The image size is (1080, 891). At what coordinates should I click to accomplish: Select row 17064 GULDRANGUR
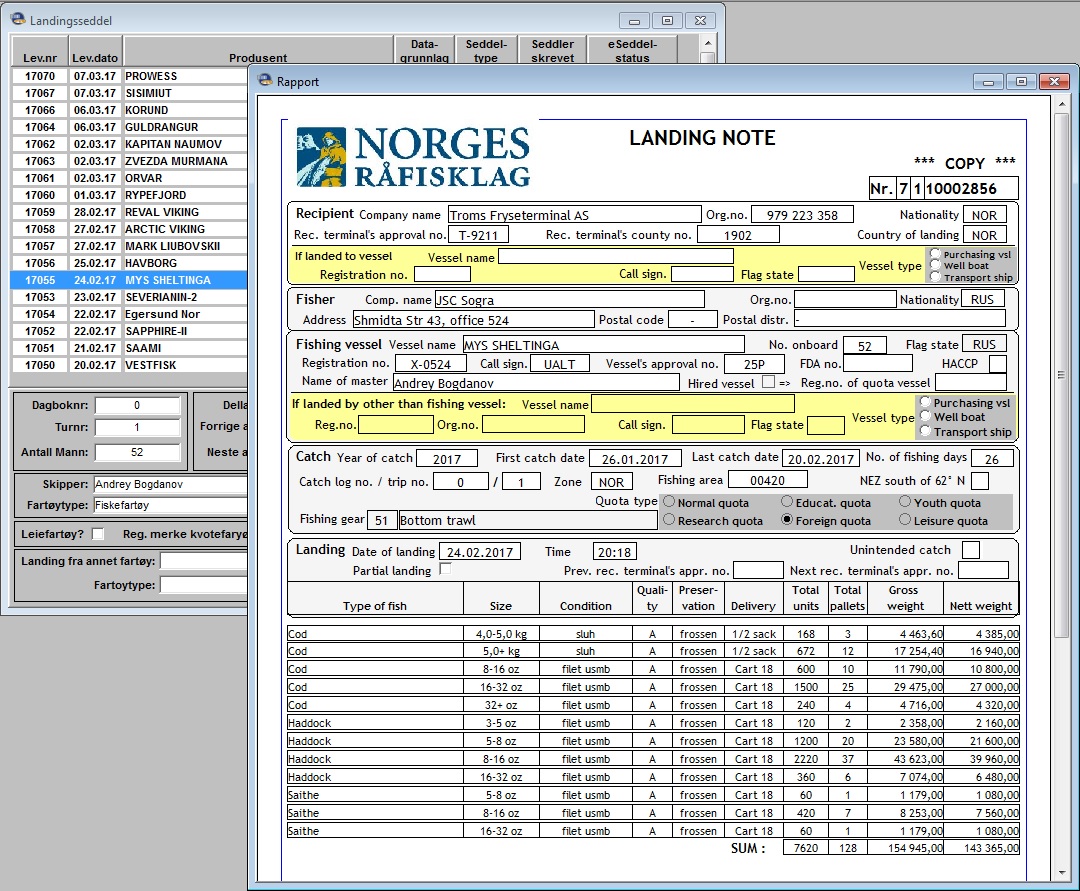(129, 127)
